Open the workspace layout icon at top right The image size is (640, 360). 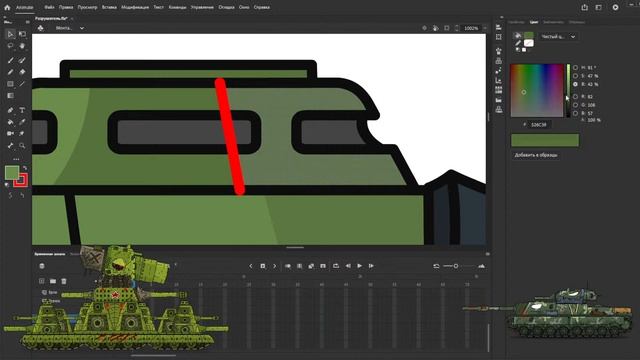tap(598, 7)
